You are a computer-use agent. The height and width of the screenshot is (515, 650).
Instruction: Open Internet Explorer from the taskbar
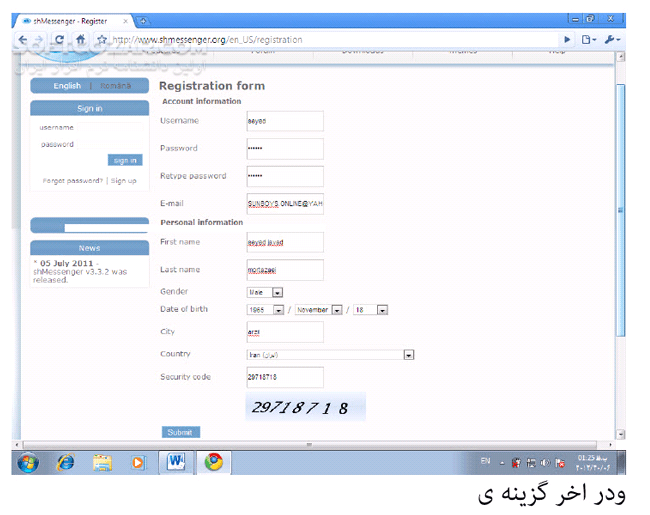tap(66, 462)
